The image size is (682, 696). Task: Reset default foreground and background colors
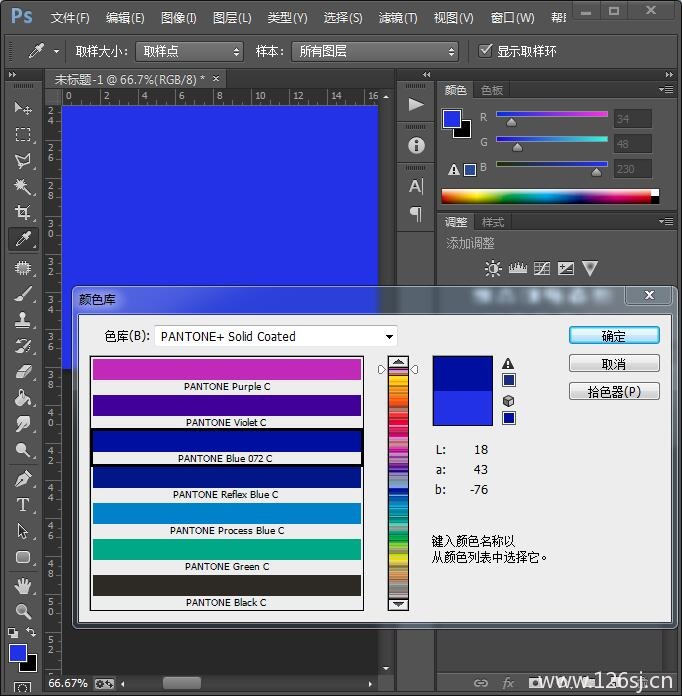point(13,632)
